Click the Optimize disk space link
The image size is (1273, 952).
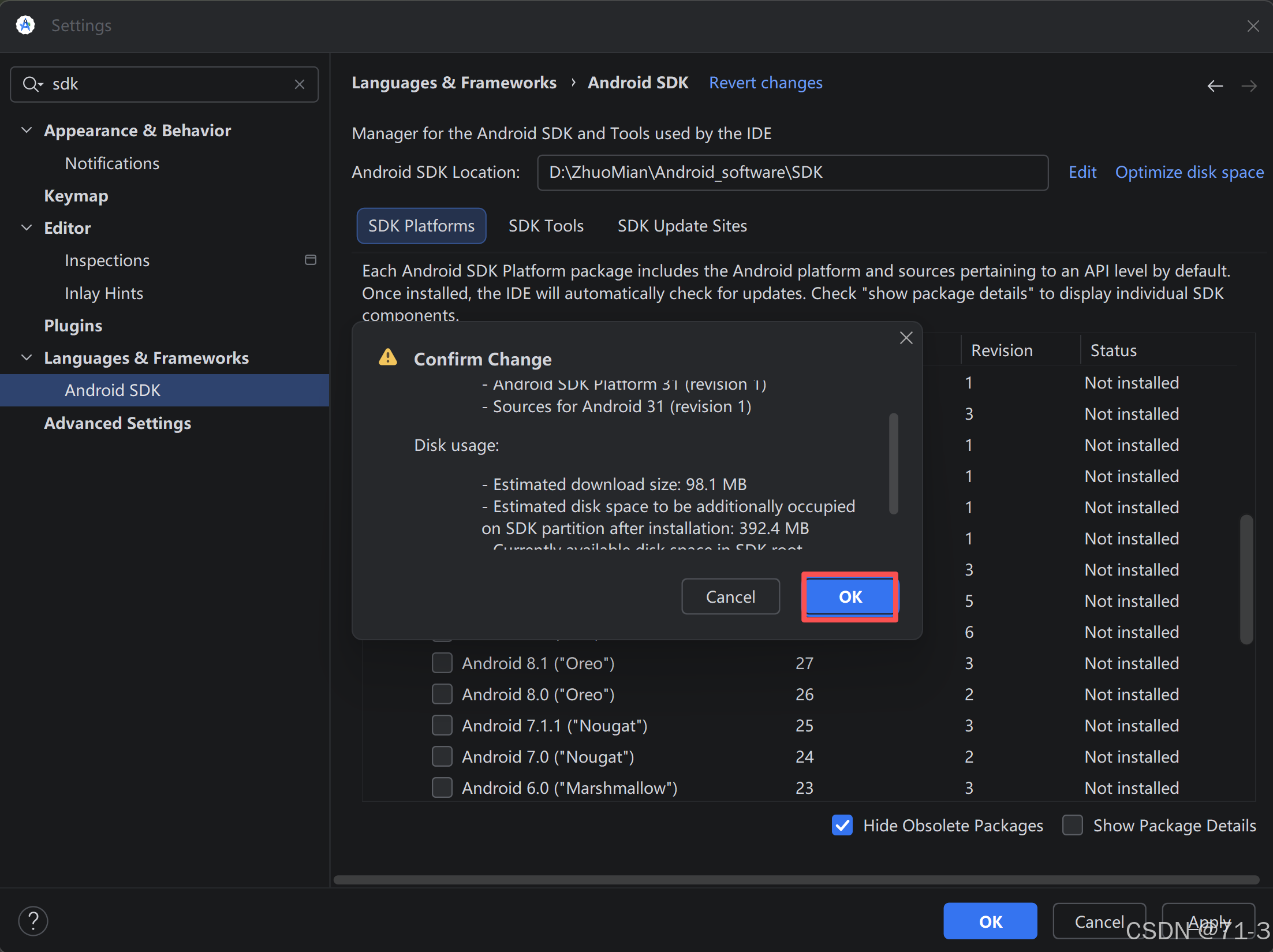pos(1189,172)
